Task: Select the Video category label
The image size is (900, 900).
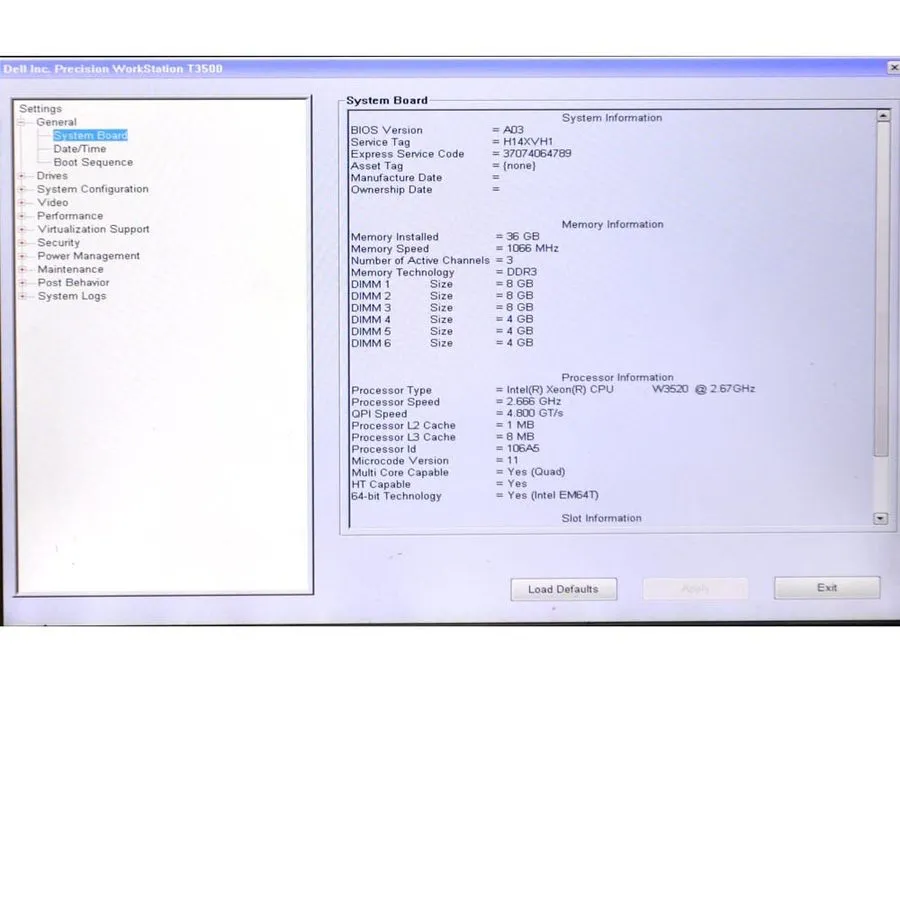Action: point(53,202)
